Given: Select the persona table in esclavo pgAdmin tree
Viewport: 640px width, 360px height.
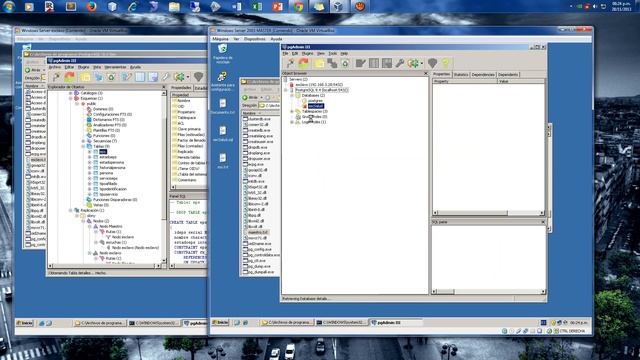Looking at the screenshot, I should coord(106,173).
